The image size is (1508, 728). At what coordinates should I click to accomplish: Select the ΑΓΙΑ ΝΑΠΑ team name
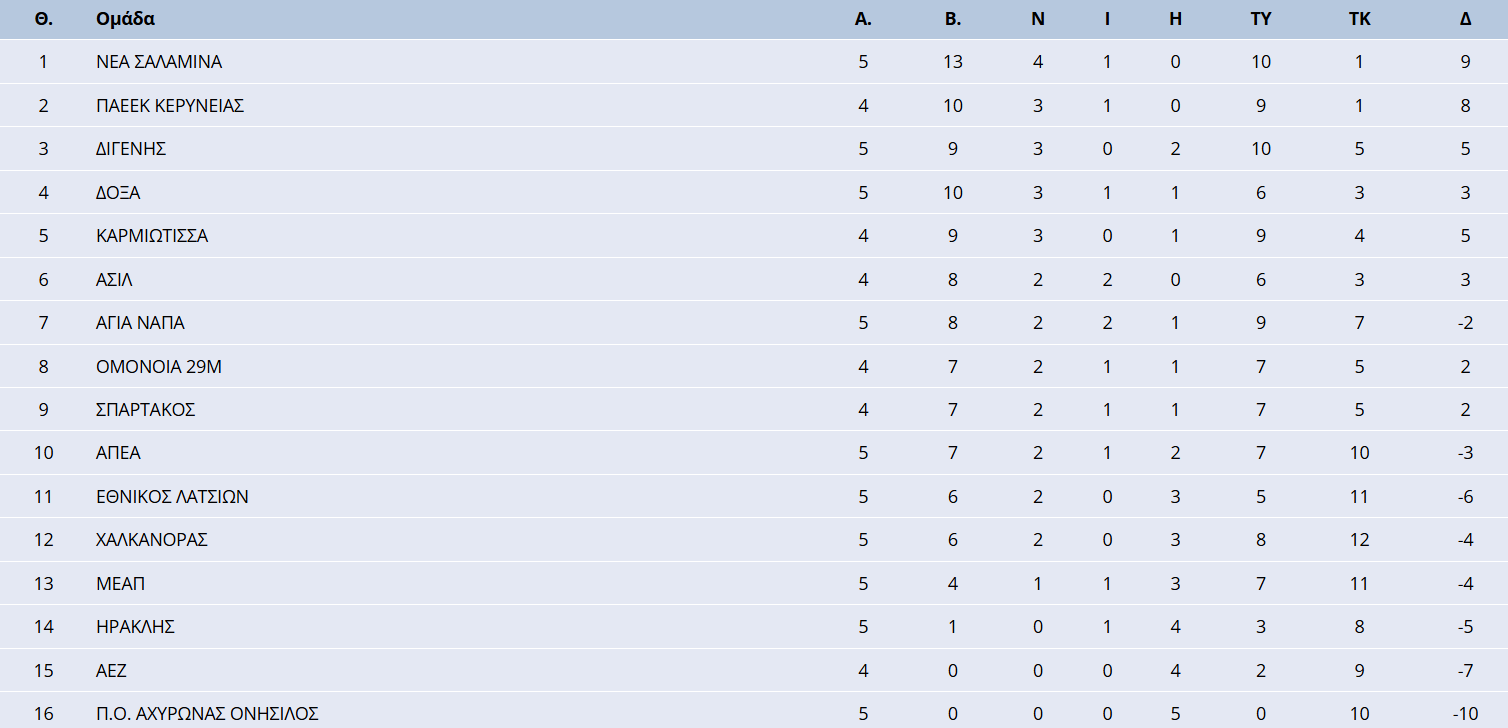tap(140, 323)
